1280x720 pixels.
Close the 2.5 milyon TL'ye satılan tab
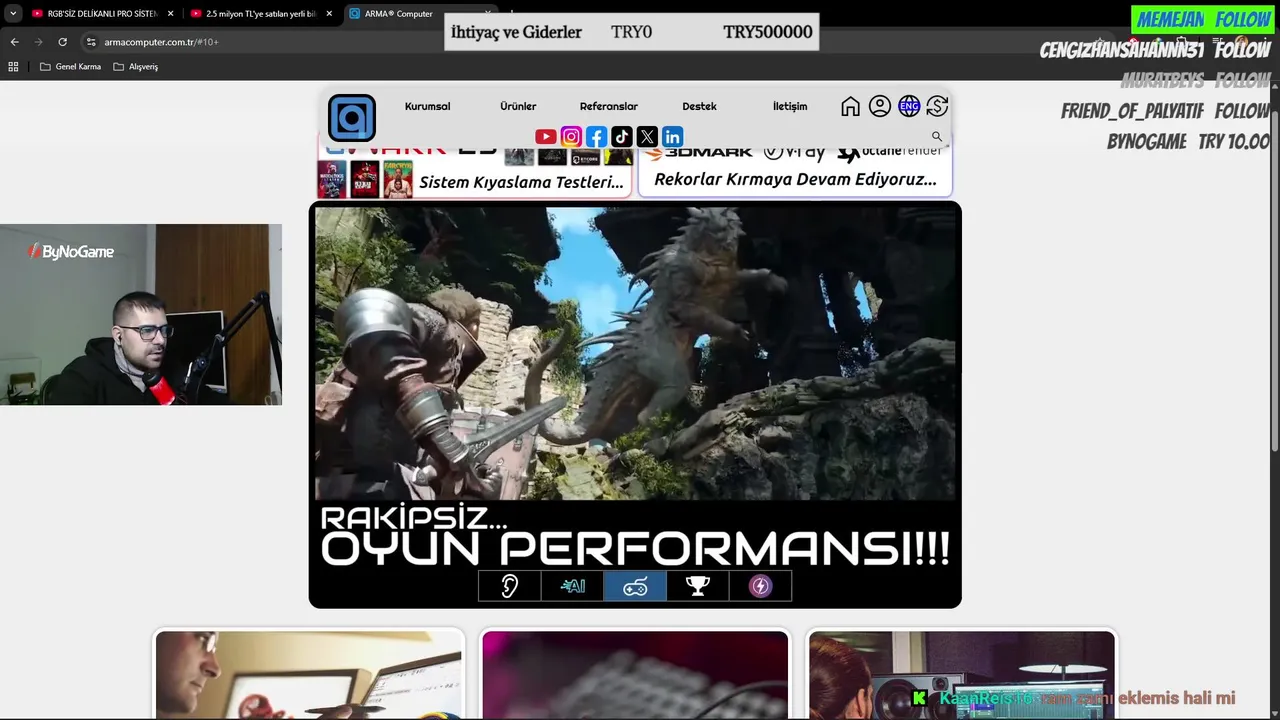[x=329, y=14]
